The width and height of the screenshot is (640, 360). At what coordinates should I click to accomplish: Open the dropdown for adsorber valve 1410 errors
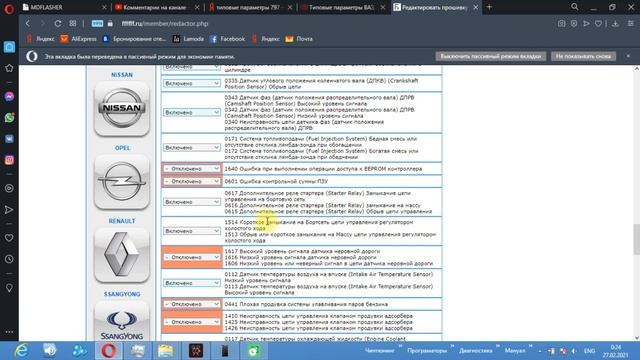(191, 322)
